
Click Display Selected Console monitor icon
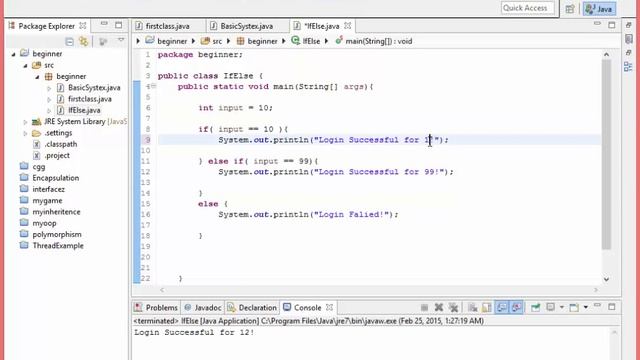(x=551, y=307)
